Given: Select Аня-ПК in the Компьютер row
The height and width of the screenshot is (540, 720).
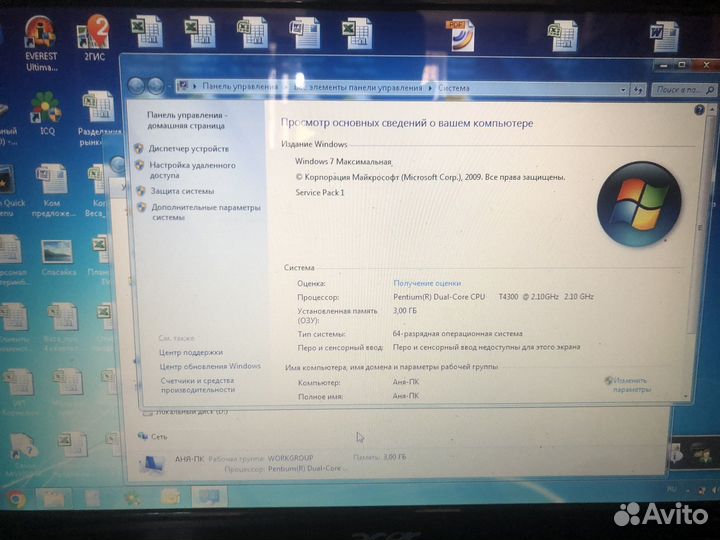Looking at the screenshot, I should [x=405, y=382].
